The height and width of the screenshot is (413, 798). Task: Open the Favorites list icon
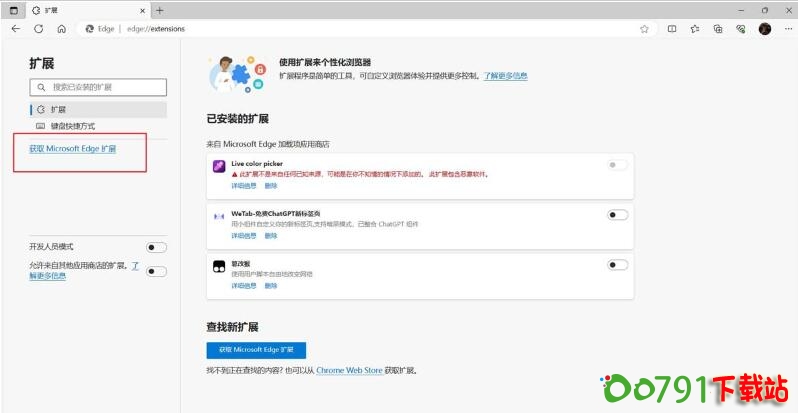[695, 29]
